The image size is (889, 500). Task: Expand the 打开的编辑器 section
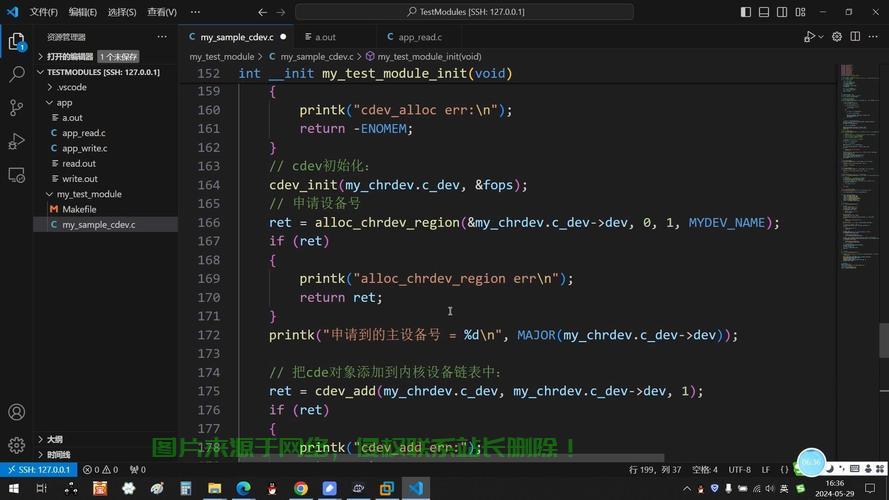[x=69, y=57]
